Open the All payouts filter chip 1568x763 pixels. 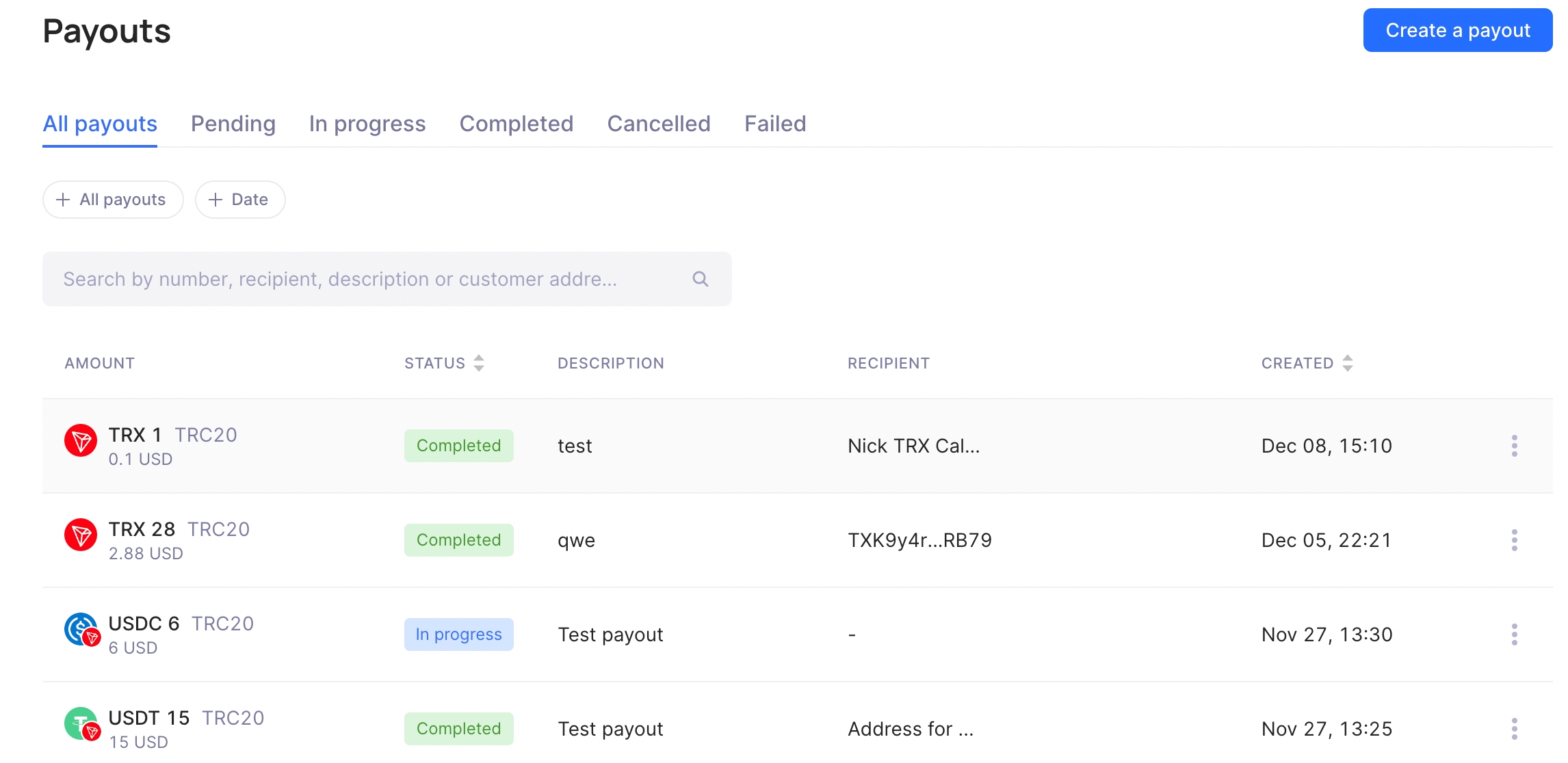[113, 200]
